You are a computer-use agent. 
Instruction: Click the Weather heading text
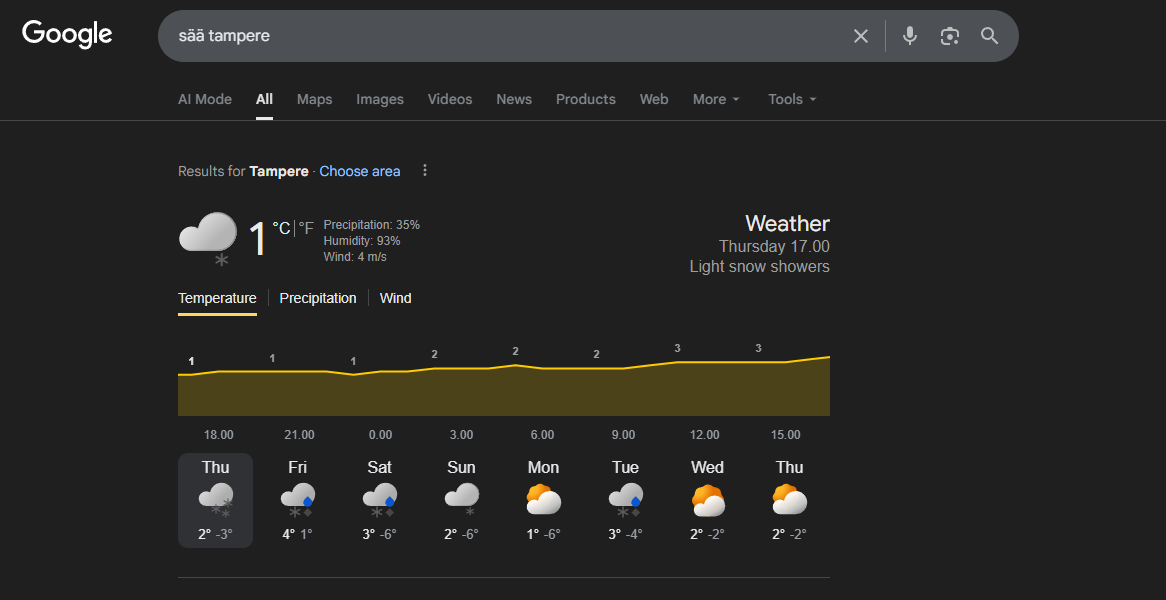pyautogui.click(x=787, y=223)
